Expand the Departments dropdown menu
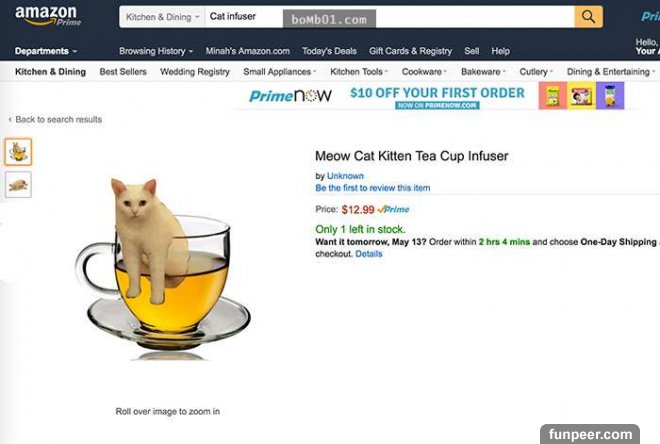660x444 pixels. 46,51
